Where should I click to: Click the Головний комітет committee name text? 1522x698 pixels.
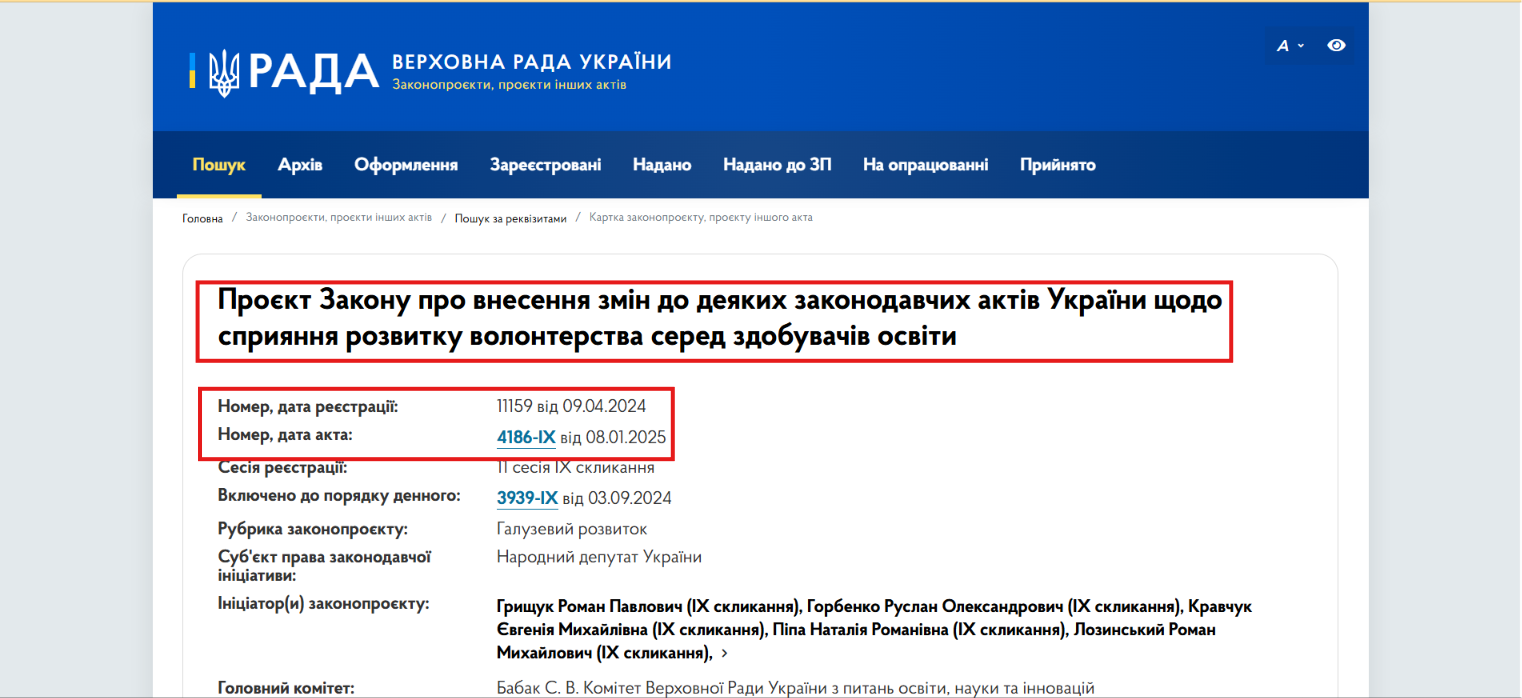[796, 688]
